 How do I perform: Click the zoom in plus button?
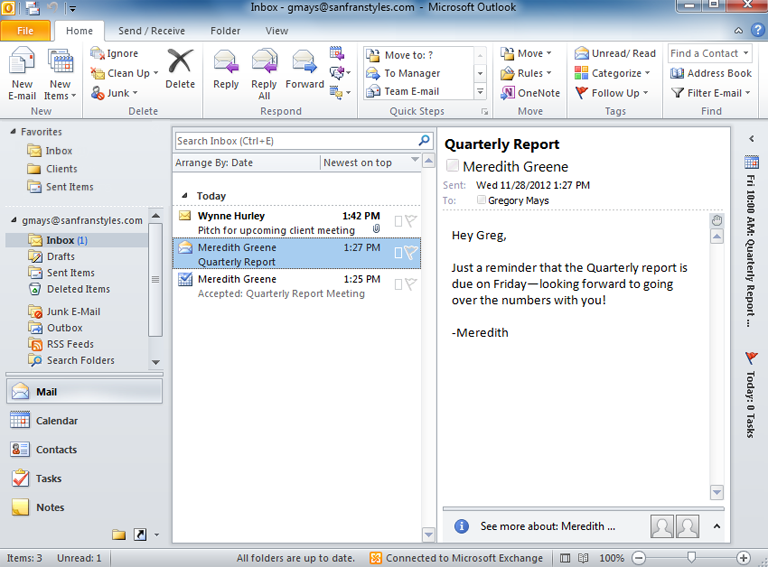point(744,558)
